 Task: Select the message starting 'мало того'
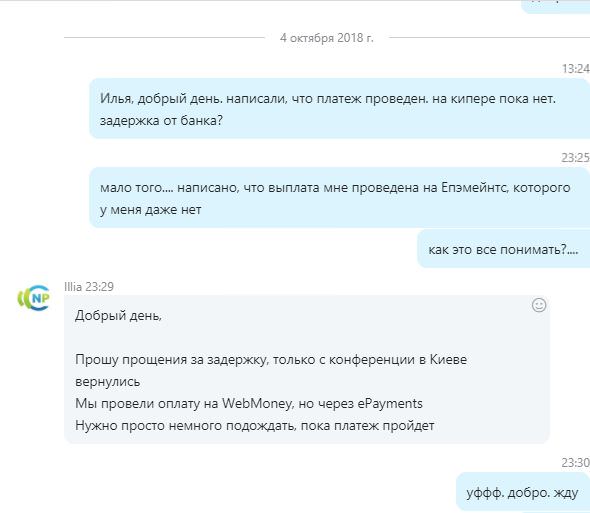point(339,198)
